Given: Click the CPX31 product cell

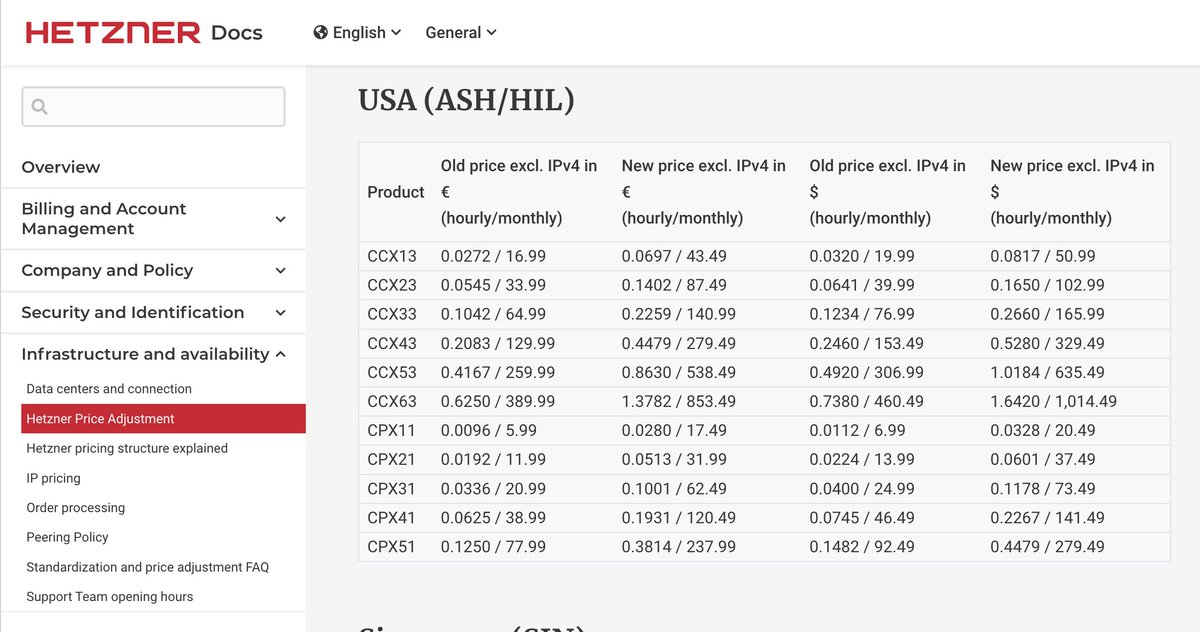Looking at the screenshot, I should (x=391, y=489).
